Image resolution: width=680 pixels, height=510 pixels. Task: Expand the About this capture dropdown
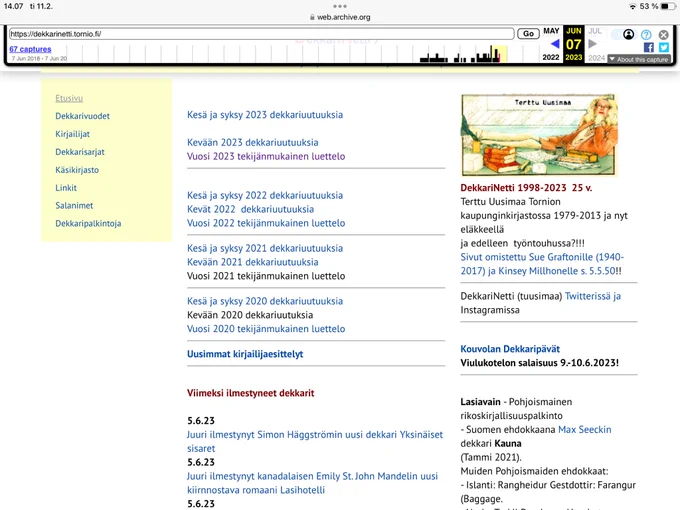coord(639,59)
